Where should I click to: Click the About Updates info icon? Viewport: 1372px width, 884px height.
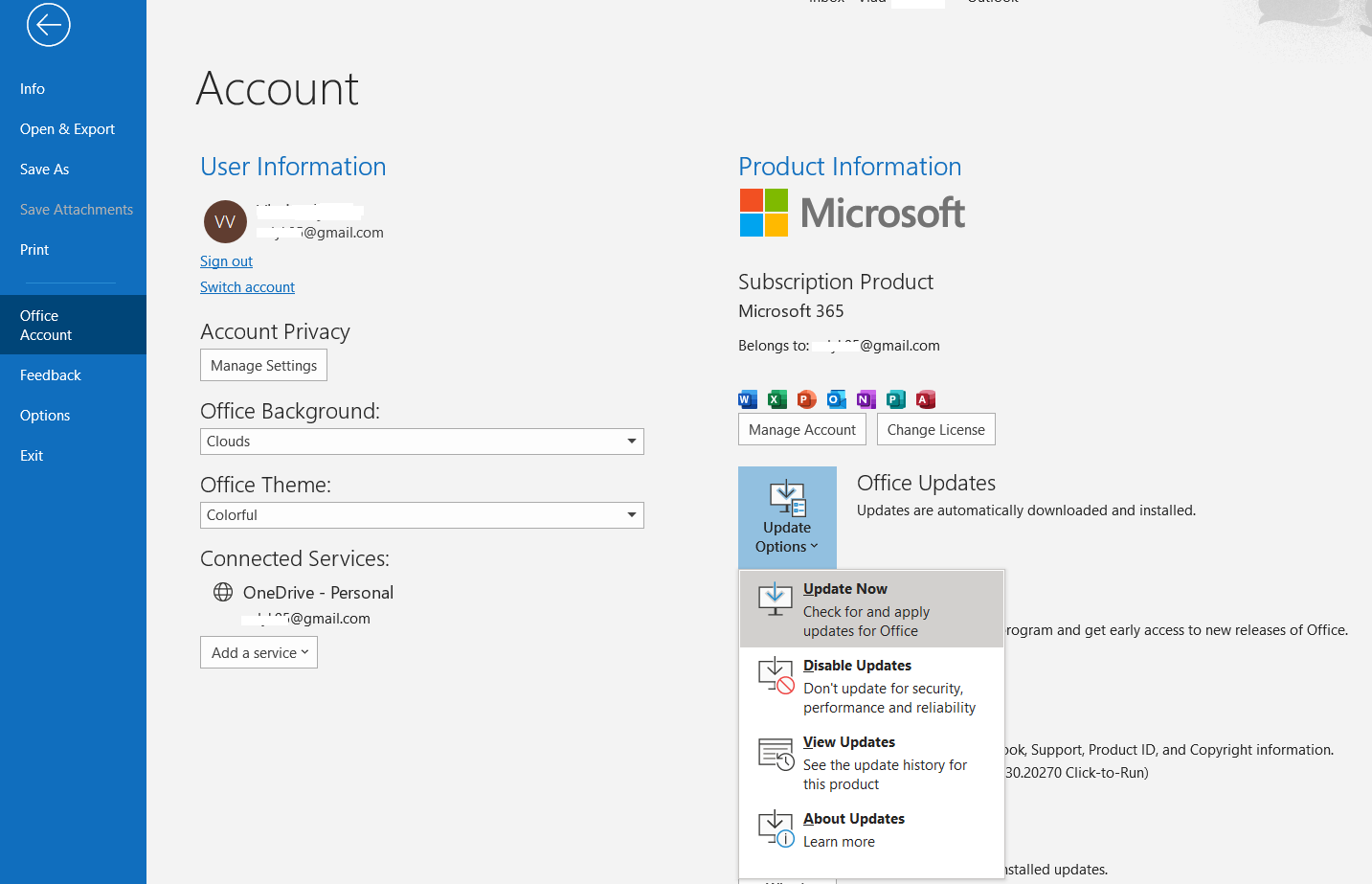776,829
